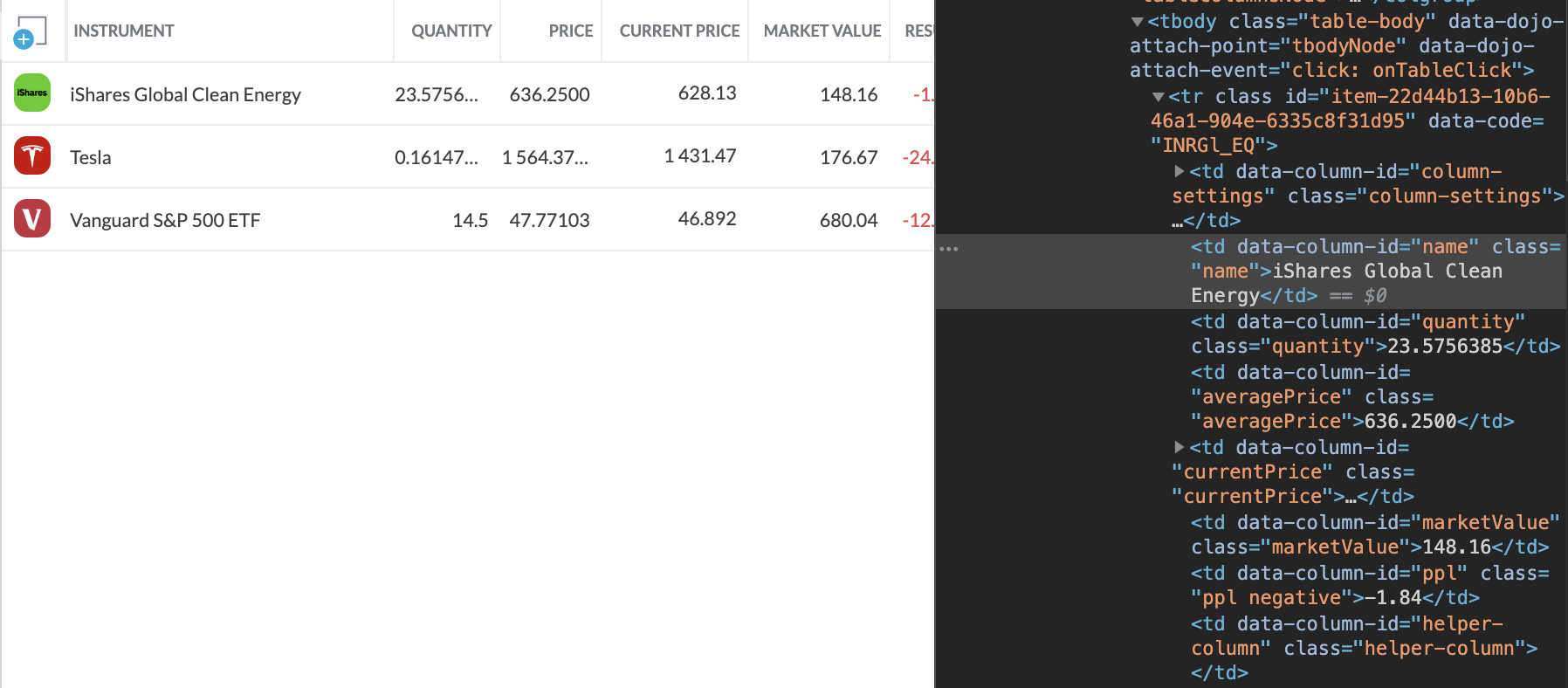Screen dimensions: 1568x688
Task: Collapse the tbody table-body node in DevTools
Action: (1137, 22)
